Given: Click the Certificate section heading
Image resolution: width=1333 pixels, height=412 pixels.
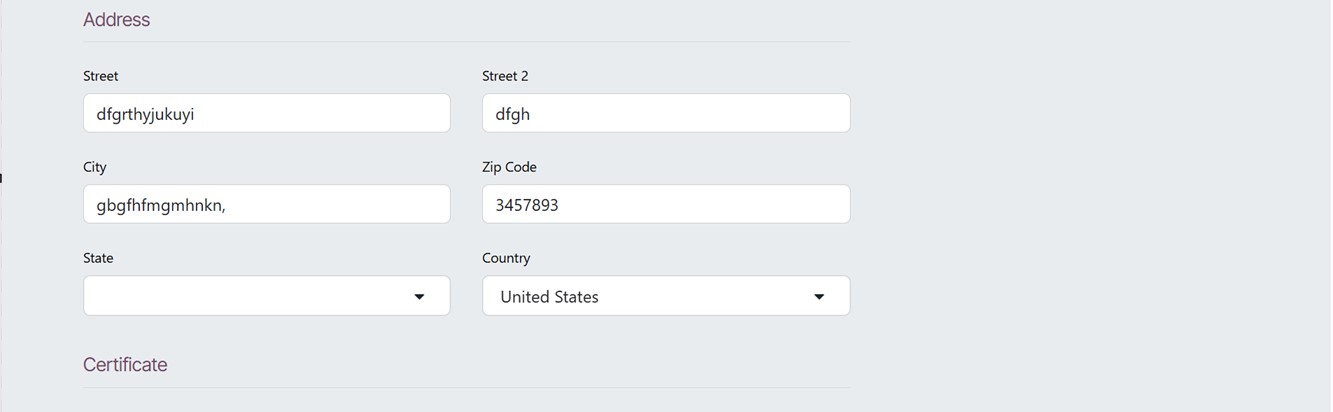Looking at the screenshot, I should tap(125, 365).
